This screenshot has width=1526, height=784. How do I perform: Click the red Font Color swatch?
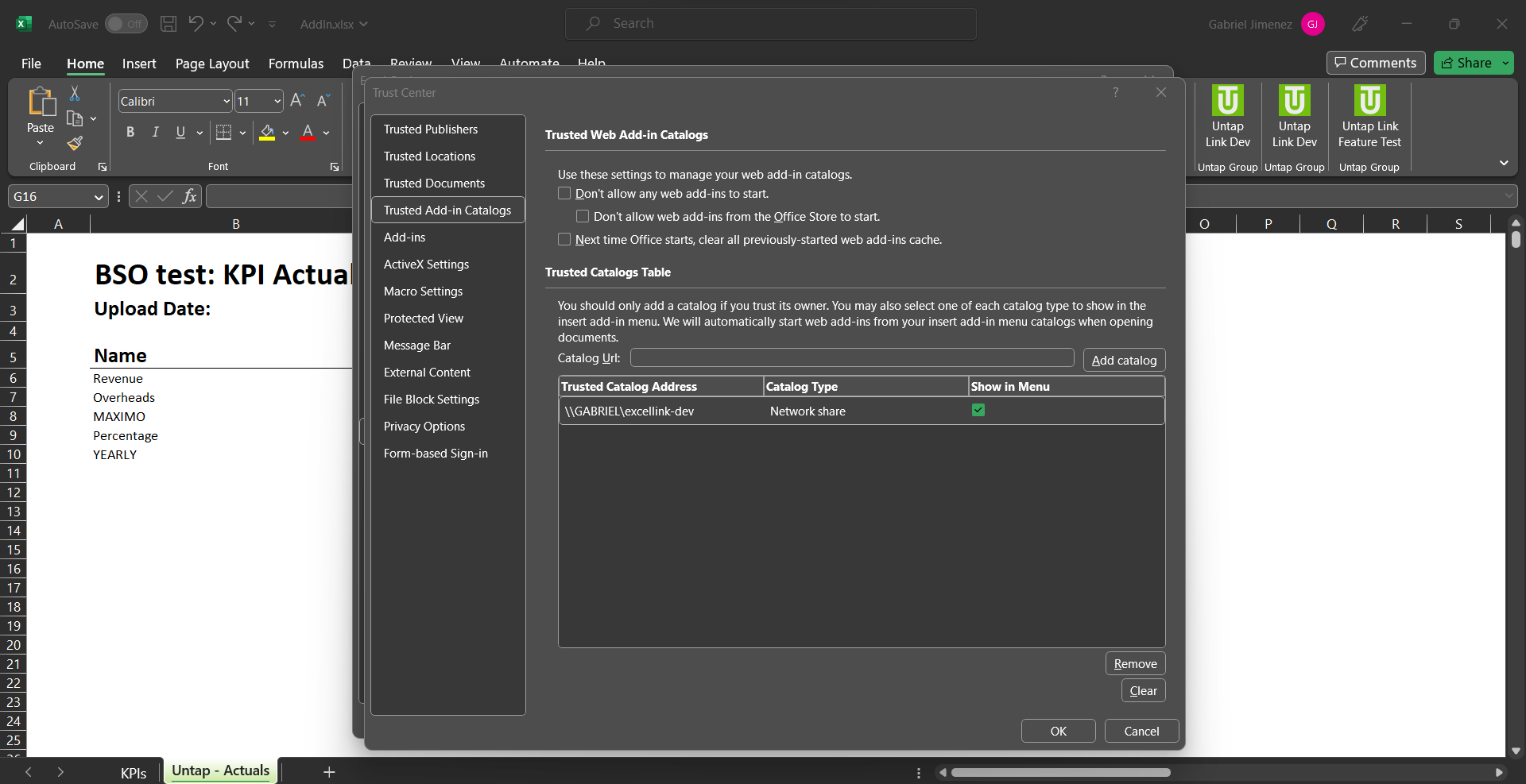308,133
